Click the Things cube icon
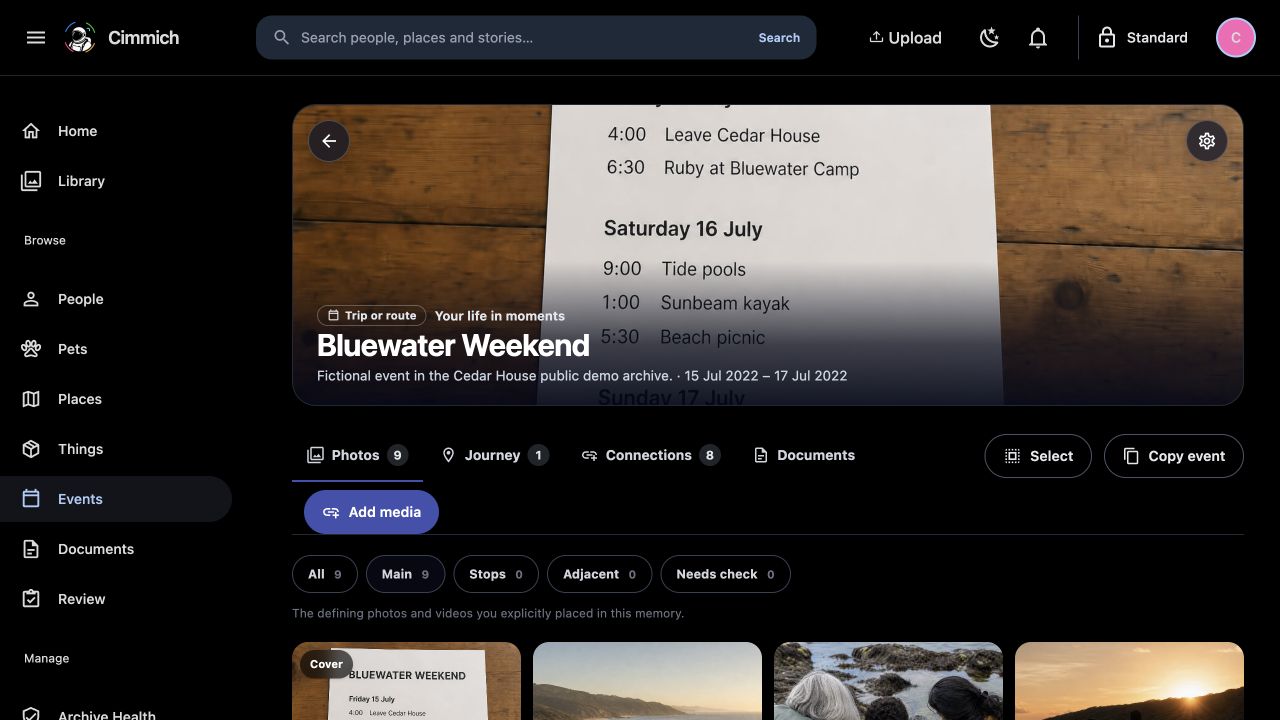 [x=31, y=449]
